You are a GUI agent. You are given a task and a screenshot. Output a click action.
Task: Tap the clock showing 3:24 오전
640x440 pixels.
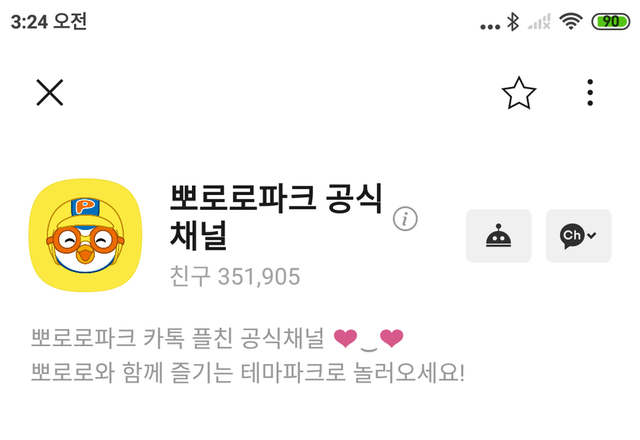pos(49,21)
